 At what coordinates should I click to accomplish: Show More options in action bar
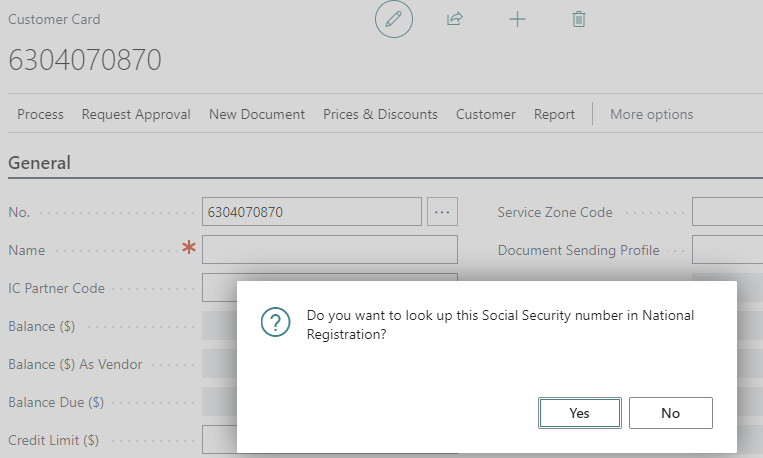point(652,114)
